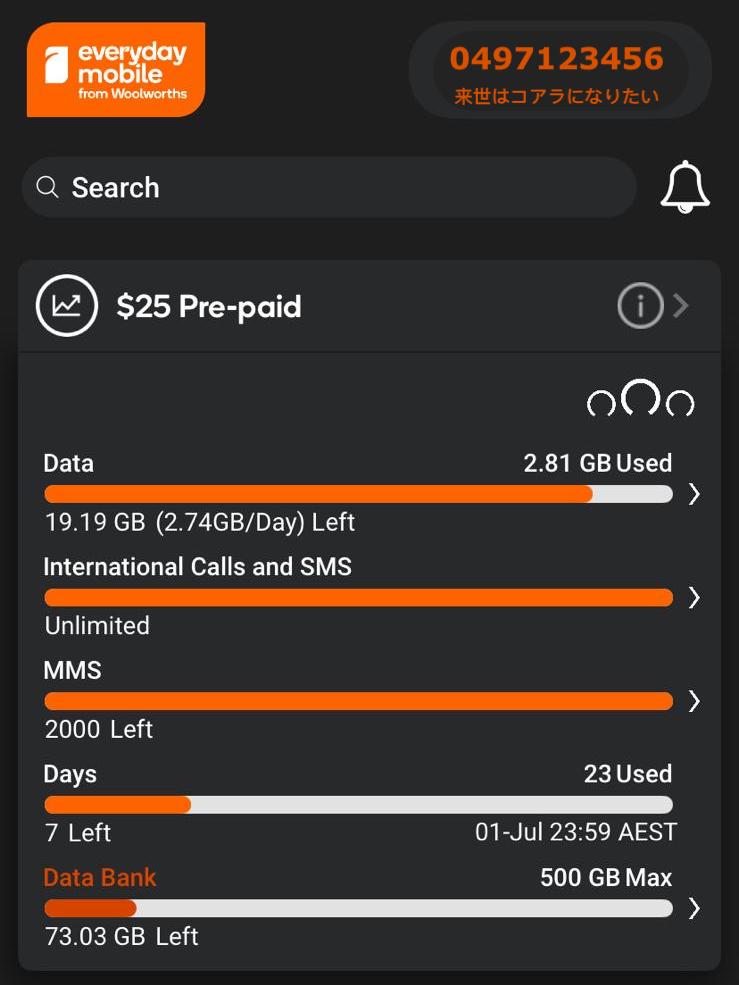Expand Data Bank details chevron

click(695, 908)
